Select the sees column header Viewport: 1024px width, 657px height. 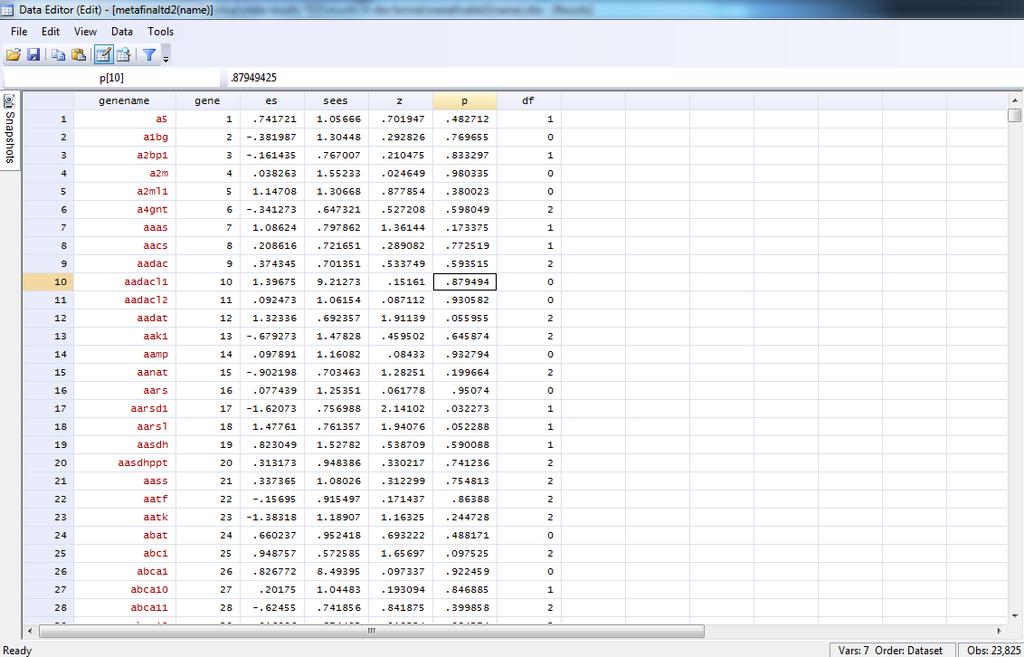[335, 101]
